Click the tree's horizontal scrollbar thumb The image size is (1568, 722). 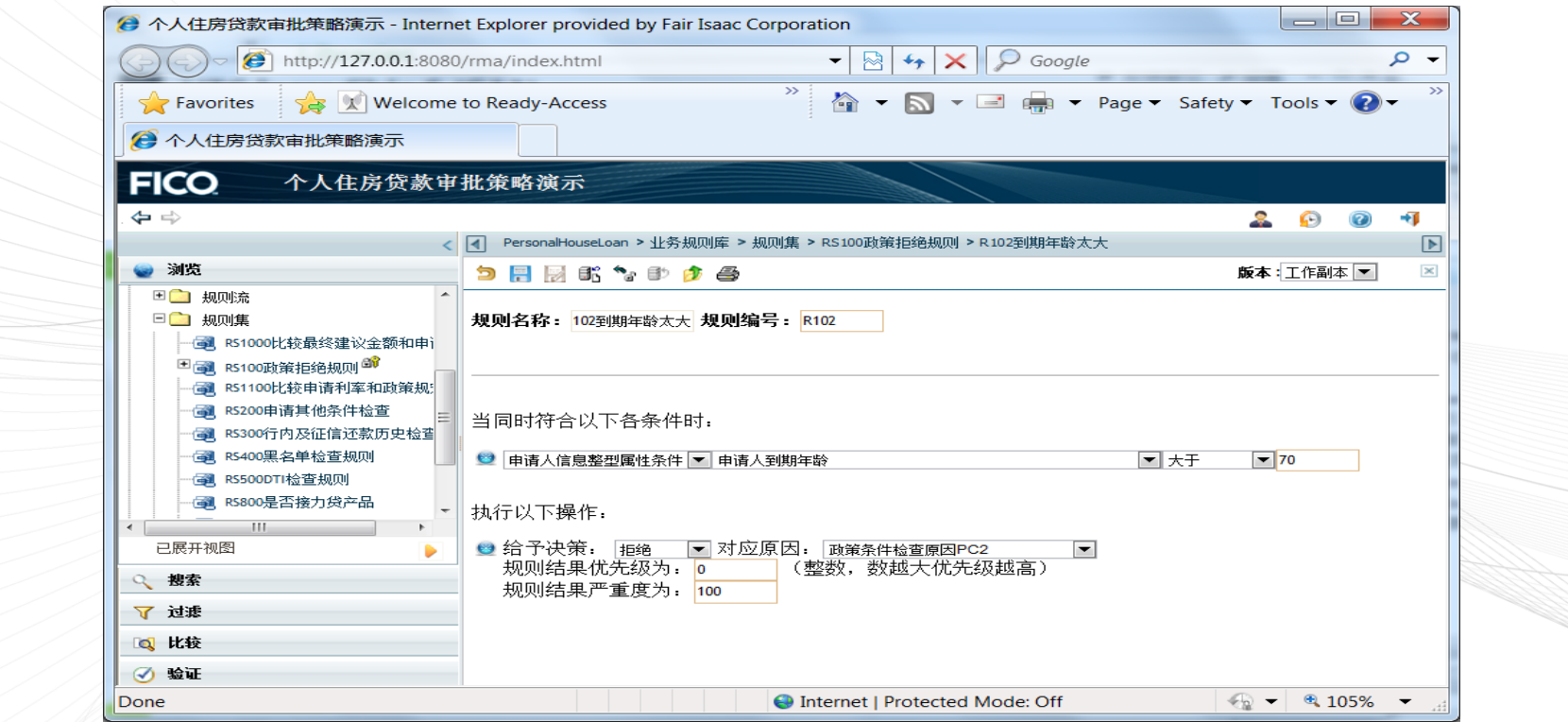[260, 527]
